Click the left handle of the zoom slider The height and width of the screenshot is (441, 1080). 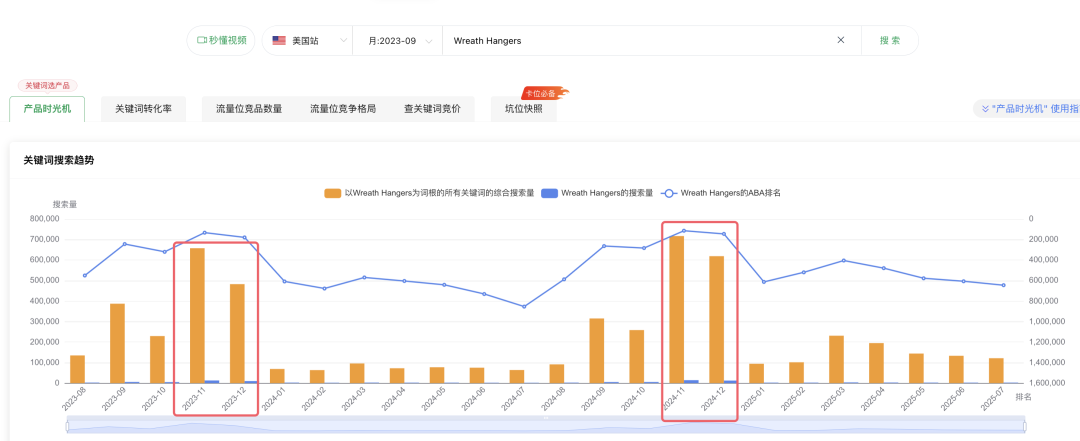(68, 427)
